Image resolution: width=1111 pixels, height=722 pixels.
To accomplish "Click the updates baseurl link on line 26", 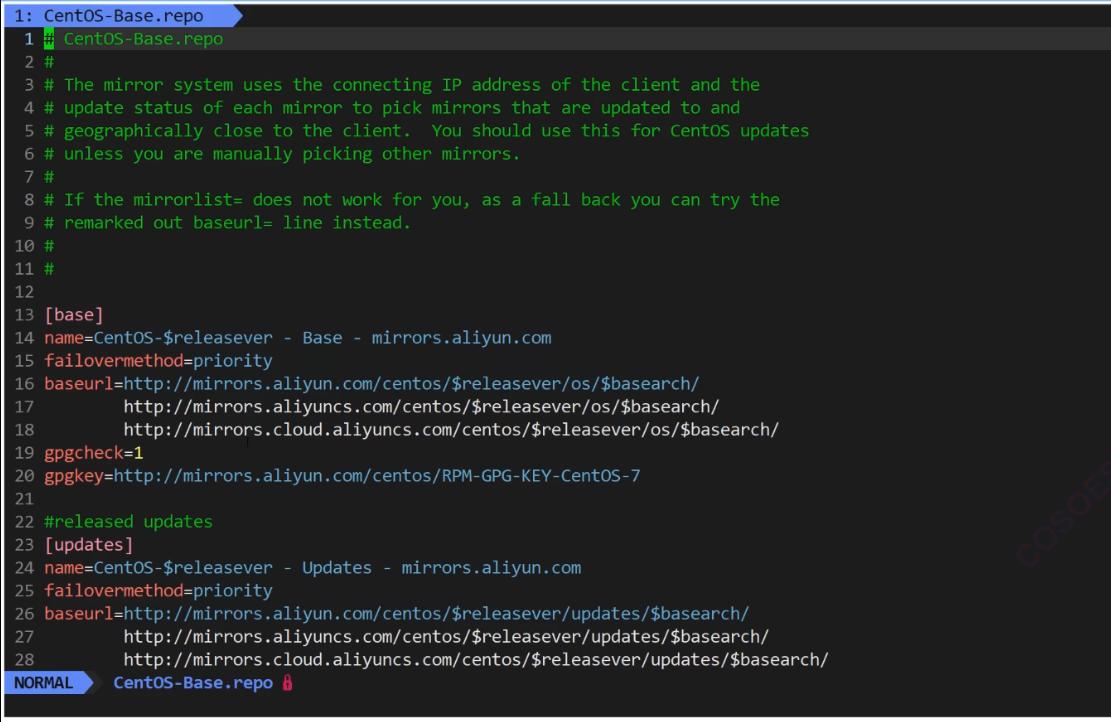I will [x=436, y=614].
